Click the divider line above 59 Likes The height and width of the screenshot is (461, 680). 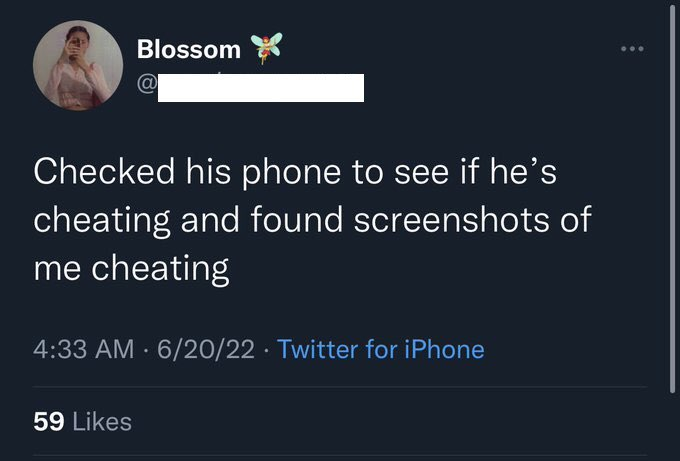[x=340, y=388]
